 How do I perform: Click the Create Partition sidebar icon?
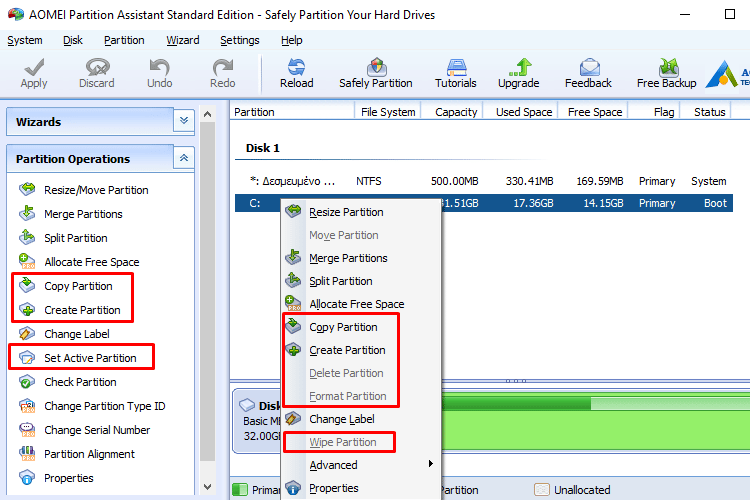(x=27, y=310)
